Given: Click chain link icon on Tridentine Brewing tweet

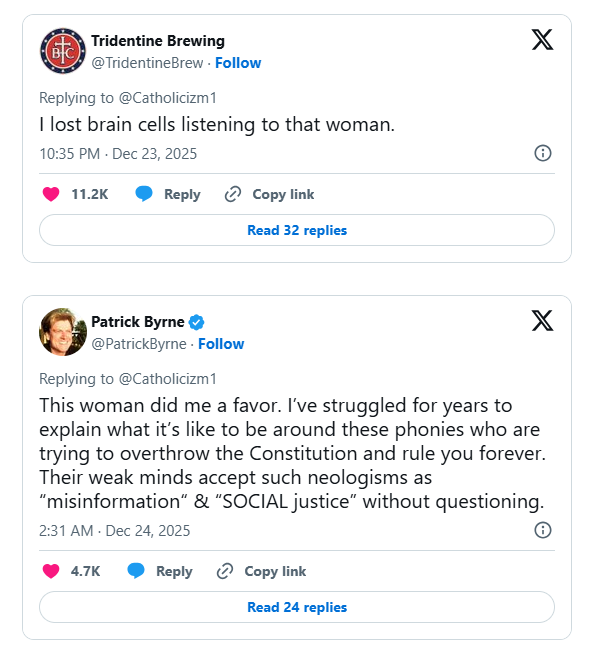Looking at the screenshot, I should pos(233,194).
